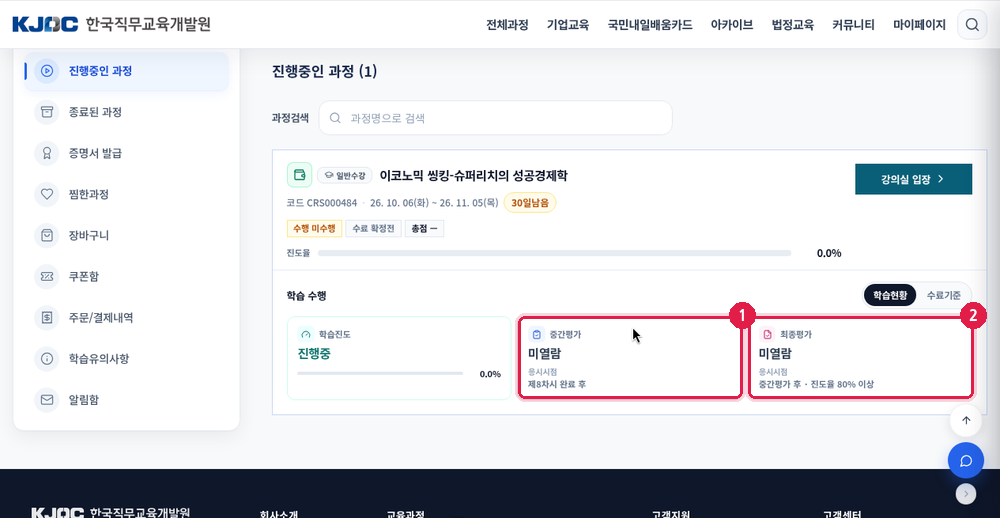This screenshot has width=1000, height=518.
Task: Click the 30일남음 badge
Action: click(x=530, y=203)
